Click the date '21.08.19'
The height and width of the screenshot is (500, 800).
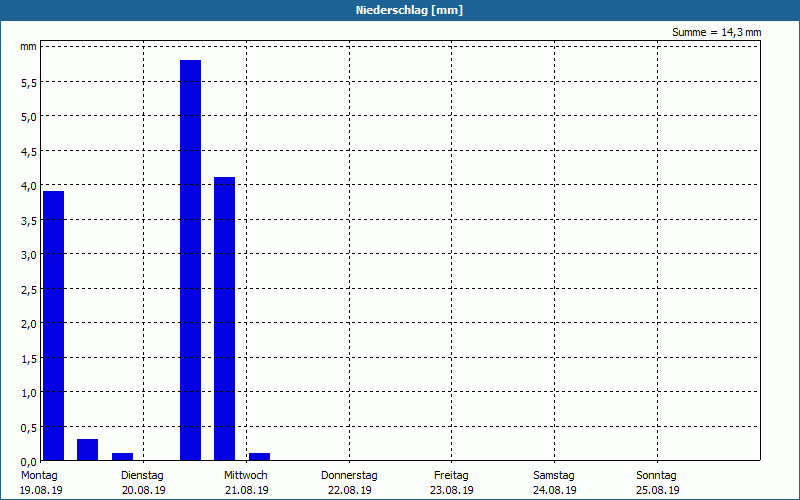coord(246,490)
